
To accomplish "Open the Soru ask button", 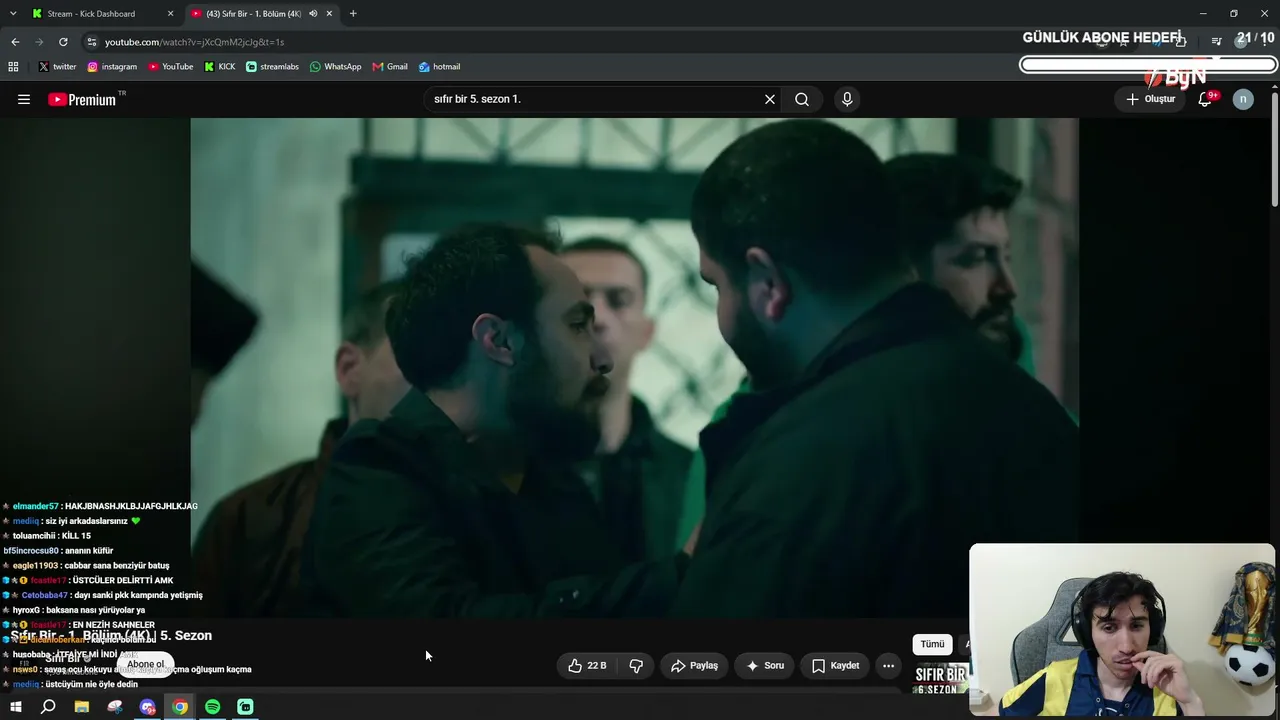I will pos(765,665).
